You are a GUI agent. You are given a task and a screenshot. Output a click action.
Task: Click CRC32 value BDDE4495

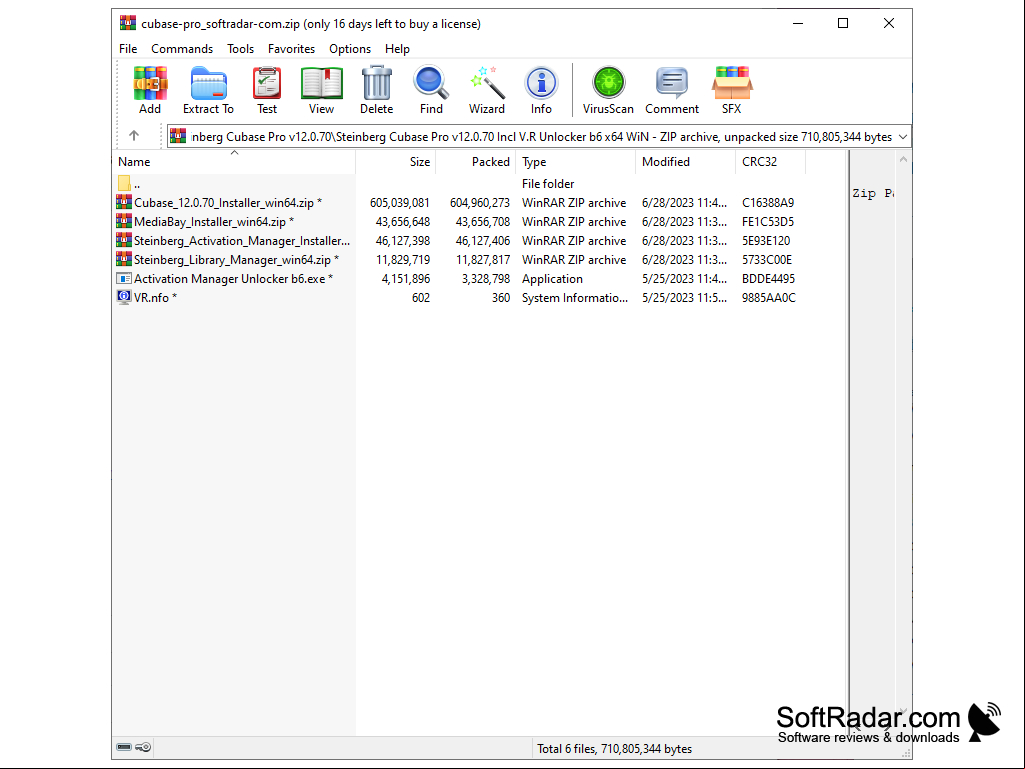point(769,279)
